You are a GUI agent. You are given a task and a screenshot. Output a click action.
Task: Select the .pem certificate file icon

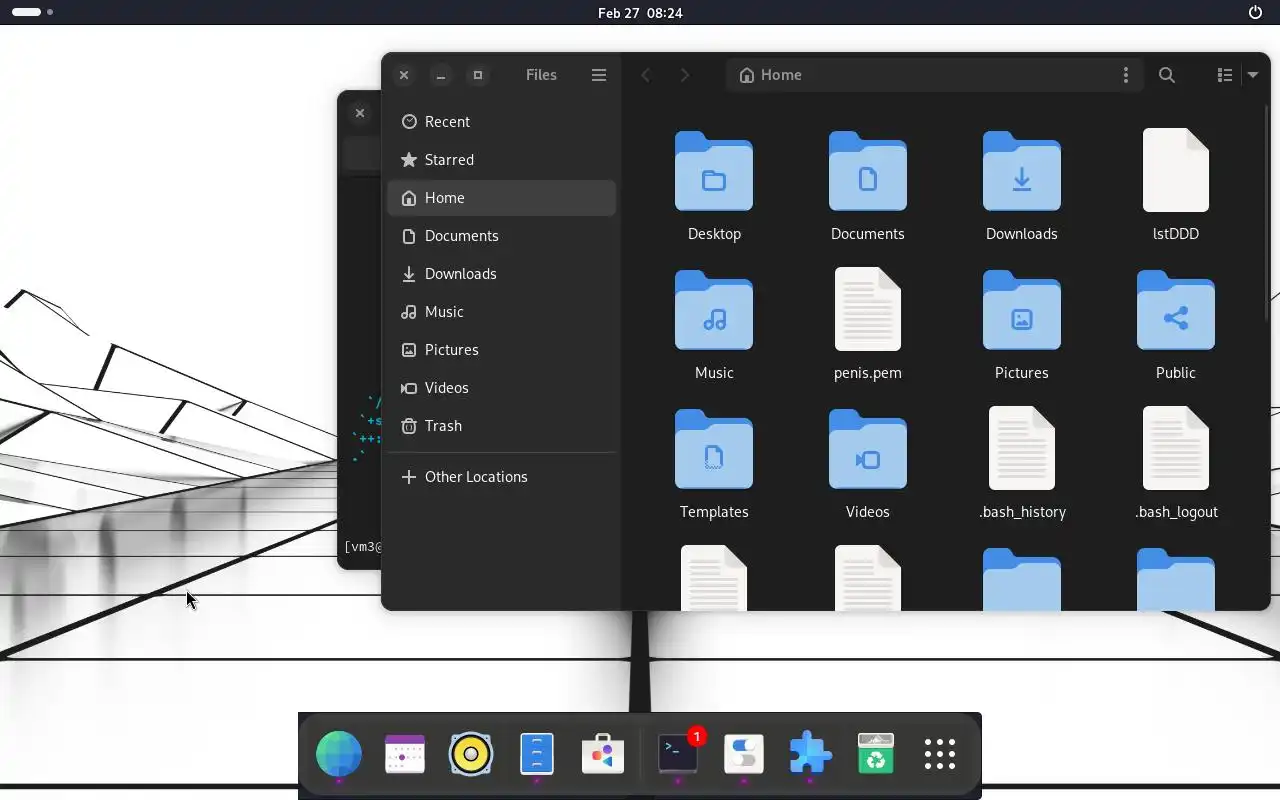[867, 309]
